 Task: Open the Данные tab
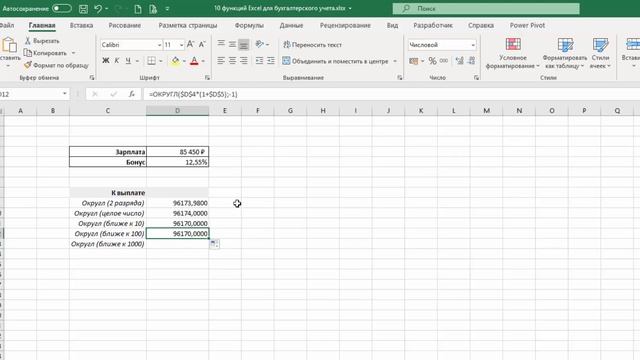coord(291,25)
